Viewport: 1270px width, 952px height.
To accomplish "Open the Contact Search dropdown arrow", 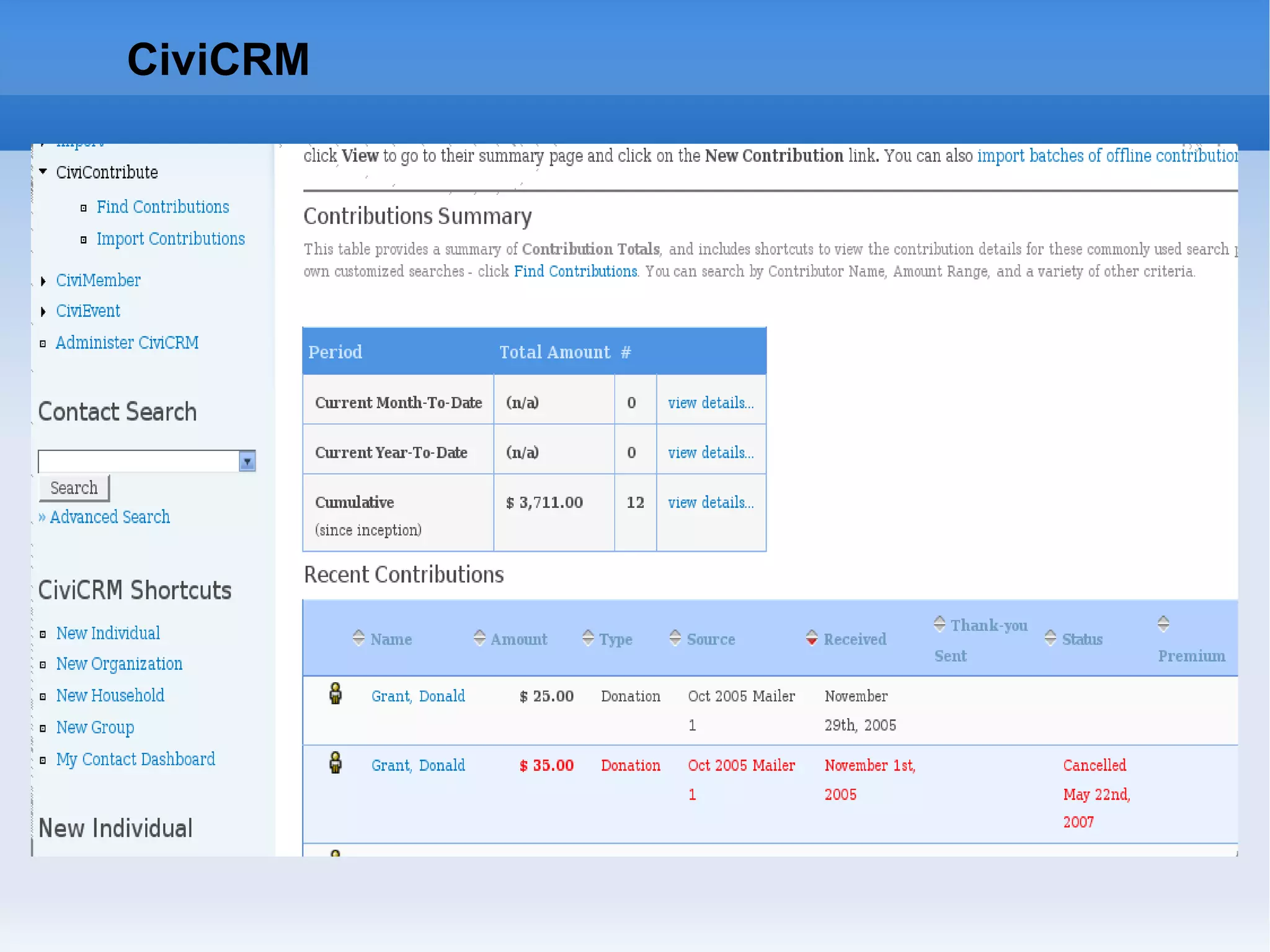I will click(x=247, y=461).
